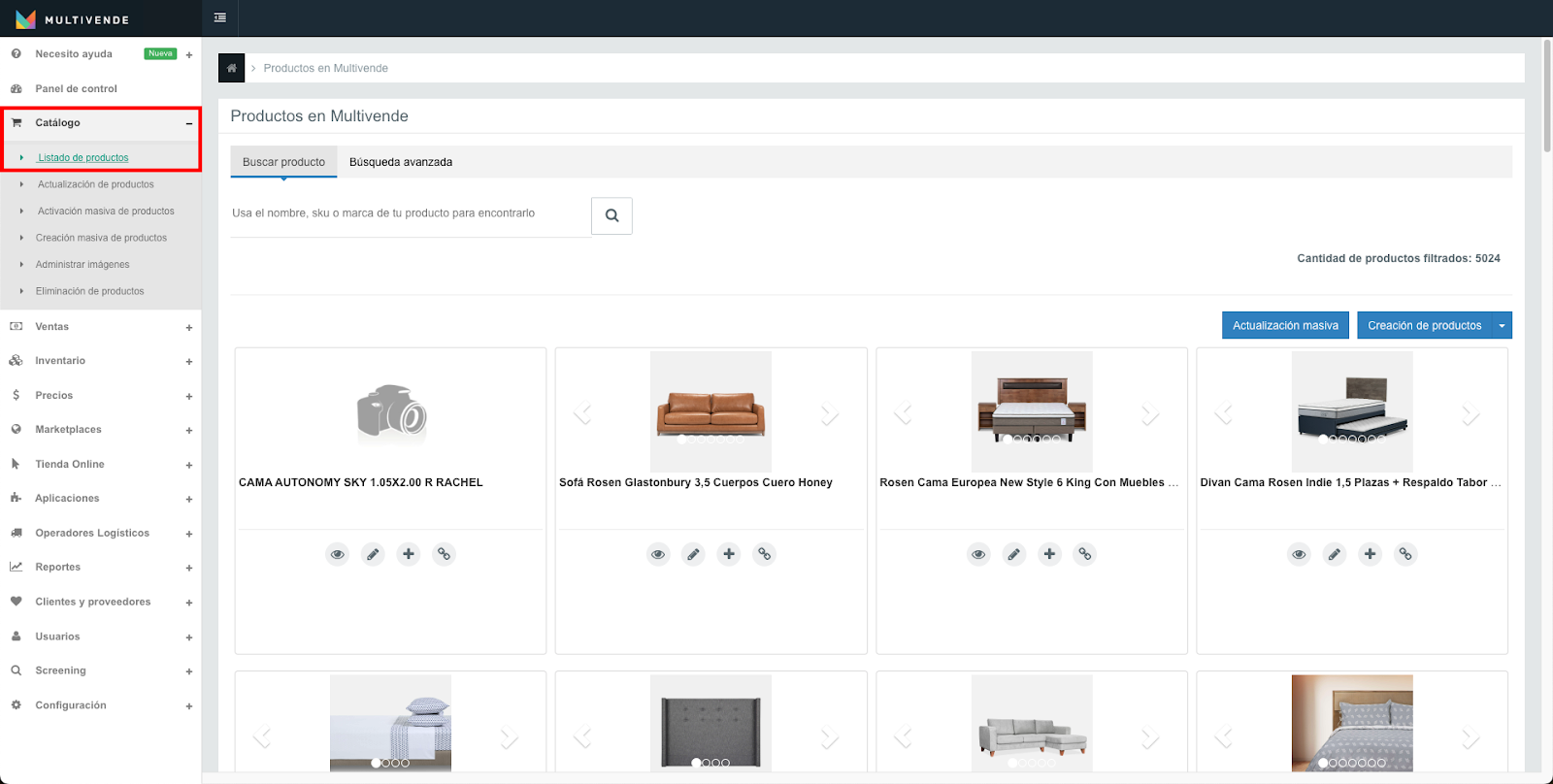Open the Creación de productos dropdown arrow
Screen dimensions: 1553x784
point(1502,325)
